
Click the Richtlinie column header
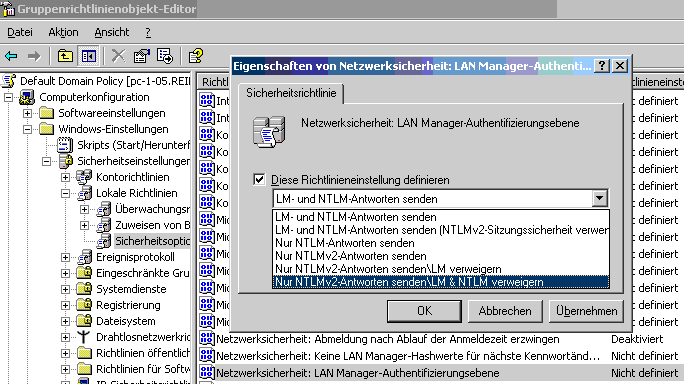tap(214, 82)
